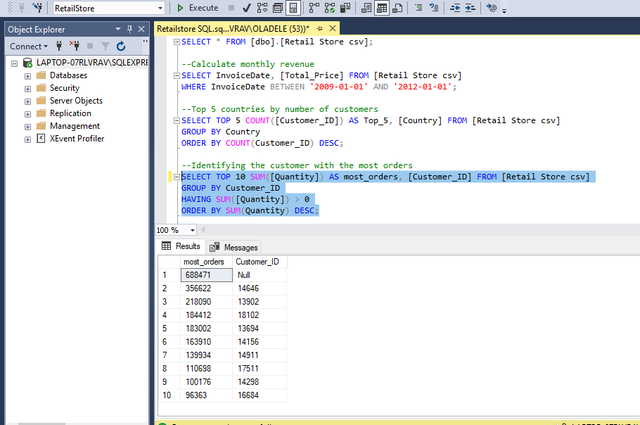This screenshot has height=425, width=640.
Task: Show the estimated execution plan
Action: tap(262, 8)
